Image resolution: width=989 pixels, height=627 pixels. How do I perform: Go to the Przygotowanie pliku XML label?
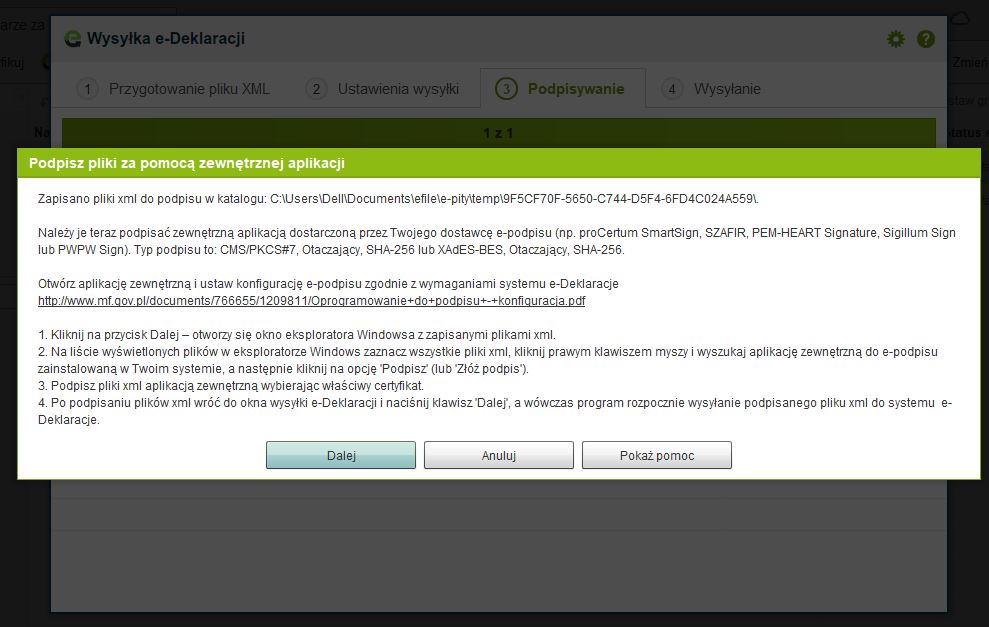click(x=189, y=89)
